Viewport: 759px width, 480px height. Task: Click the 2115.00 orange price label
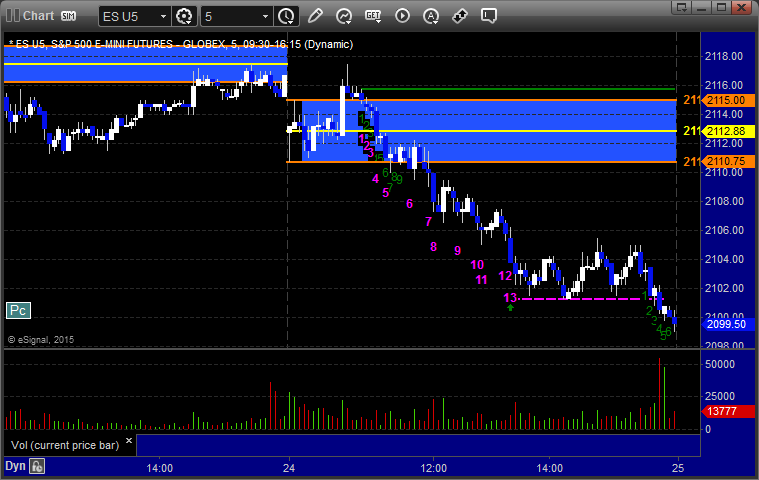pyautogui.click(x=730, y=100)
